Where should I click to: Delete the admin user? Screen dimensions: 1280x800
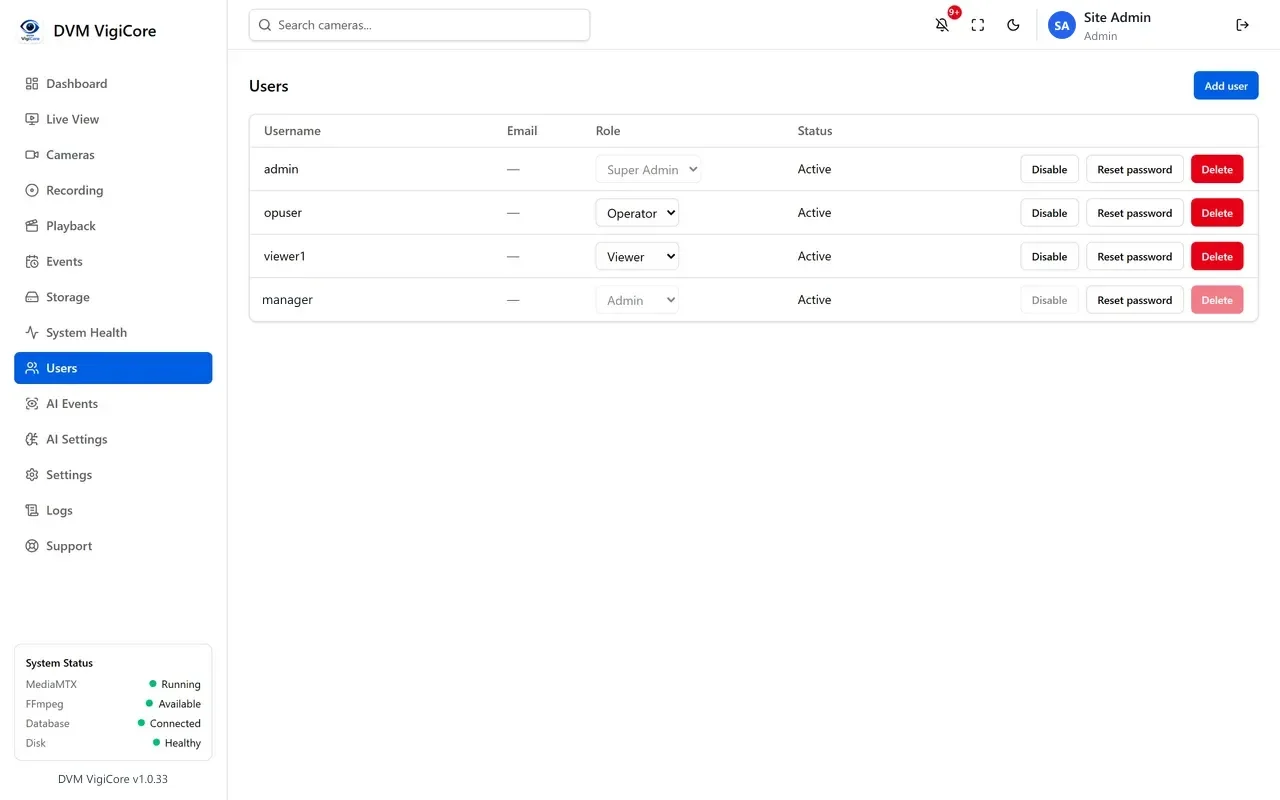(x=1217, y=169)
